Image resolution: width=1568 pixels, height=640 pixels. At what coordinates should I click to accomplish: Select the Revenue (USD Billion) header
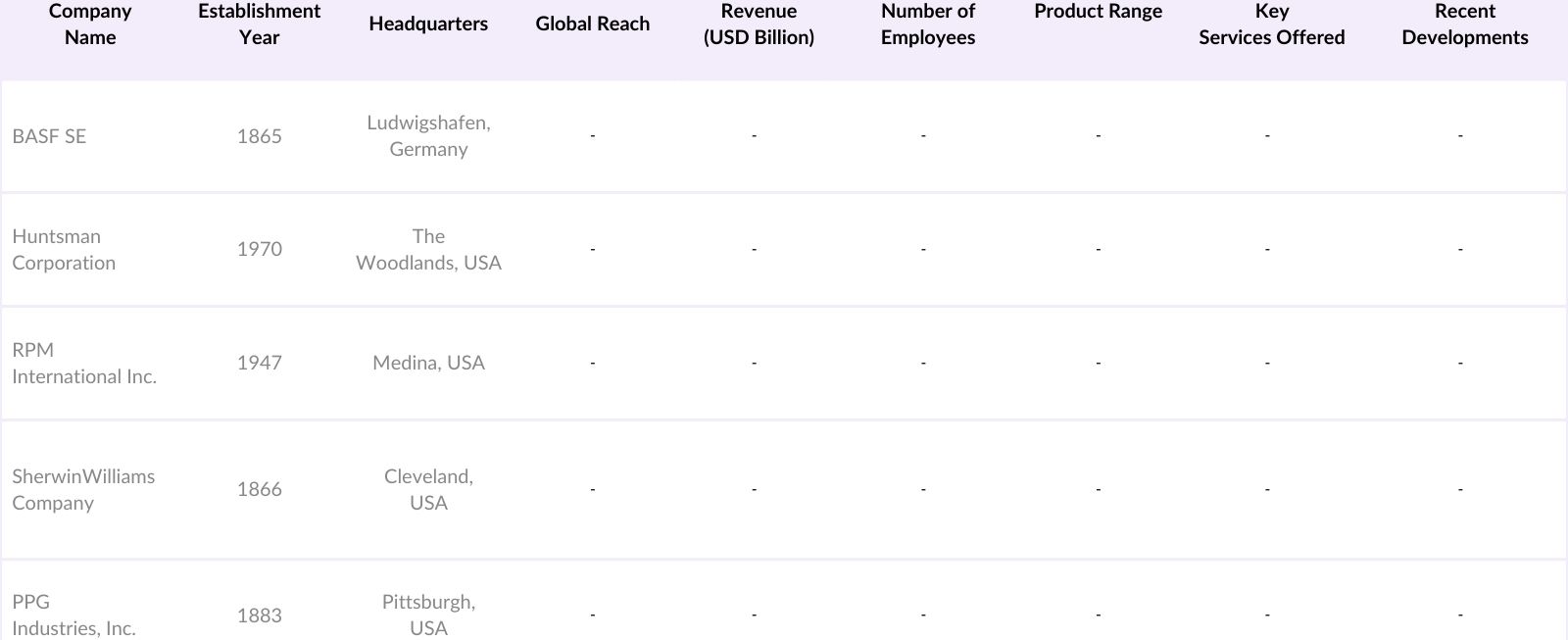click(759, 25)
